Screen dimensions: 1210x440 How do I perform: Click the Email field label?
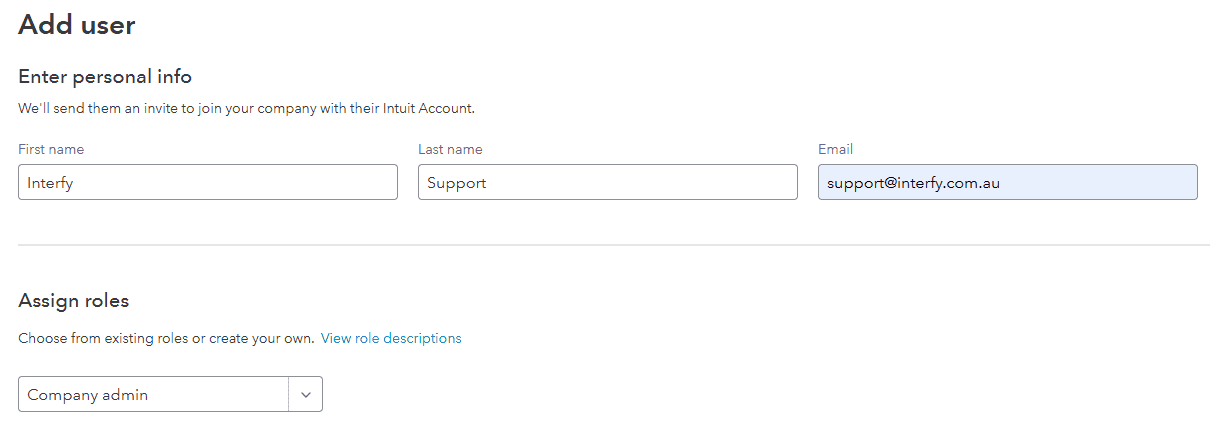pyautogui.click(x=835, y=149)
